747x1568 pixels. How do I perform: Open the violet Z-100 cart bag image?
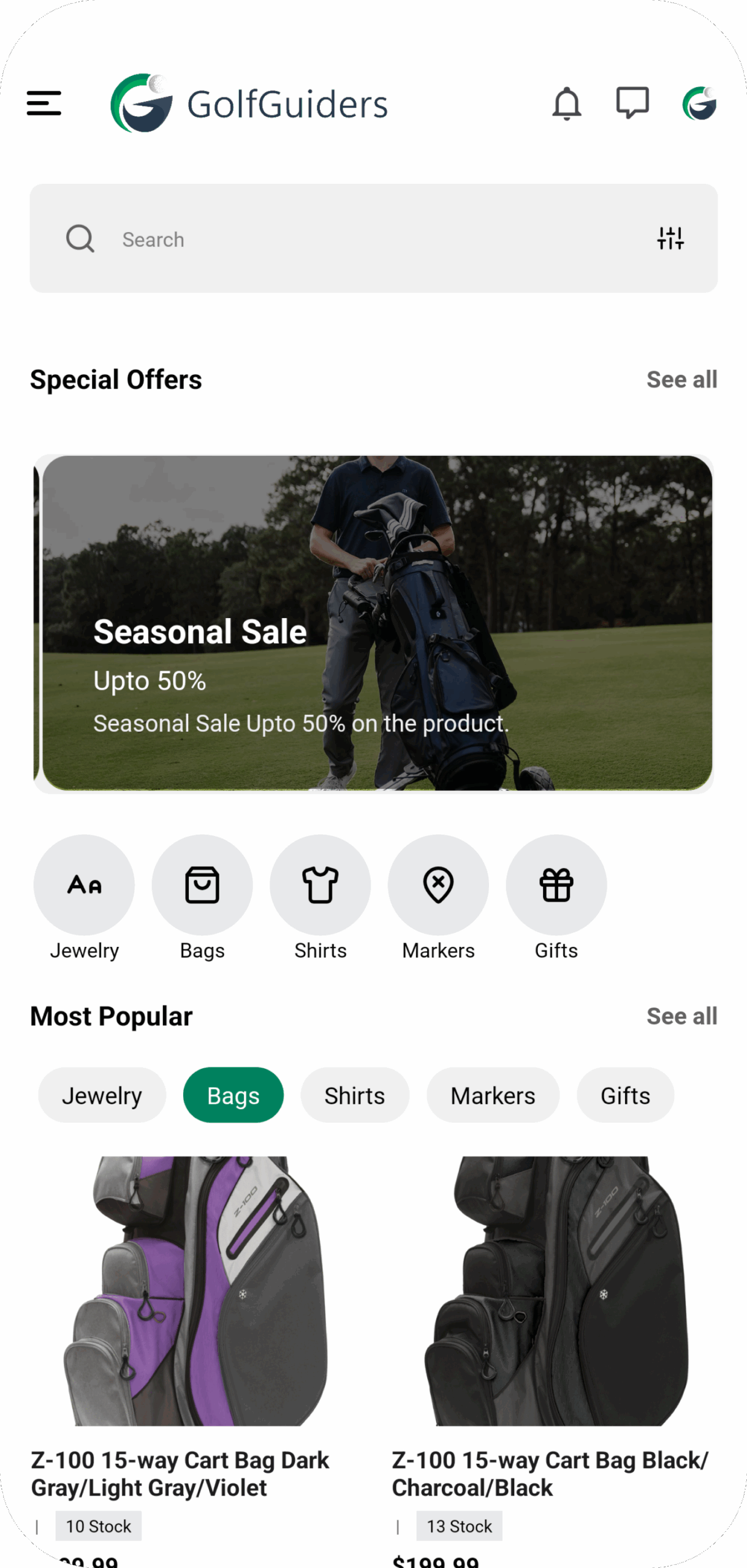tap(196, 1291)
